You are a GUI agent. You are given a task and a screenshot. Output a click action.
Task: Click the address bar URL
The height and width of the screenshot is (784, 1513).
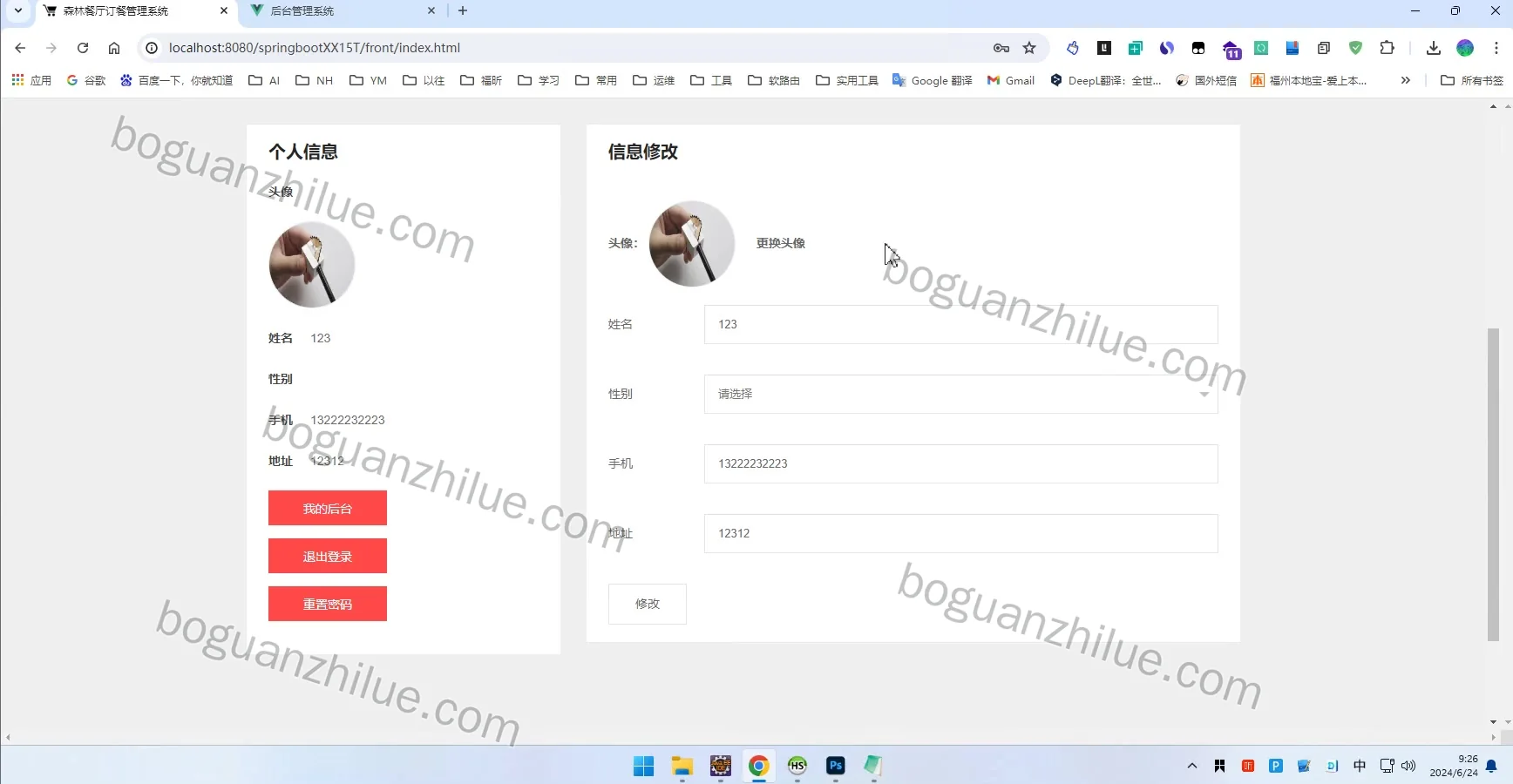pos(315,48)
